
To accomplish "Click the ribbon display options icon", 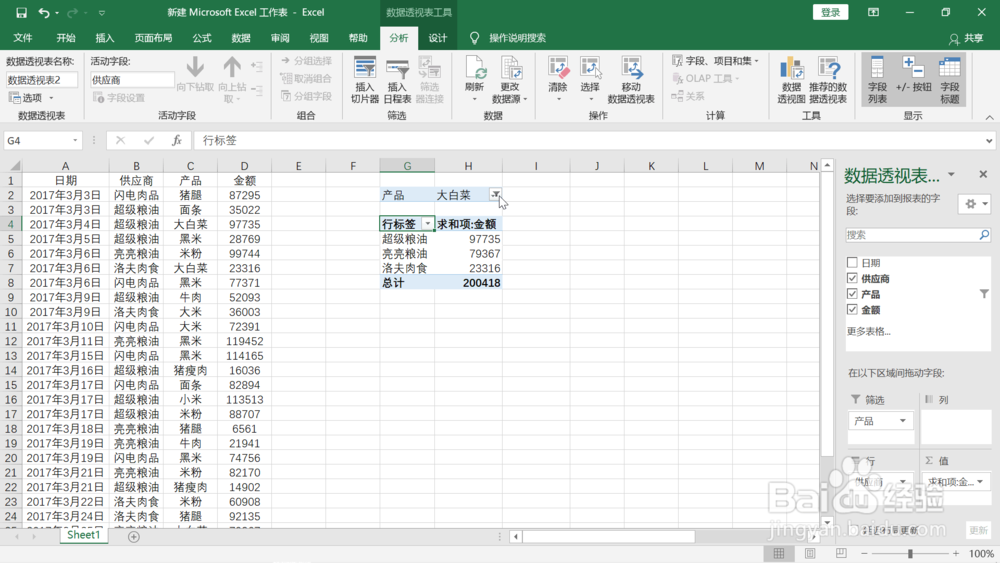I will click(x=873, y=12).
